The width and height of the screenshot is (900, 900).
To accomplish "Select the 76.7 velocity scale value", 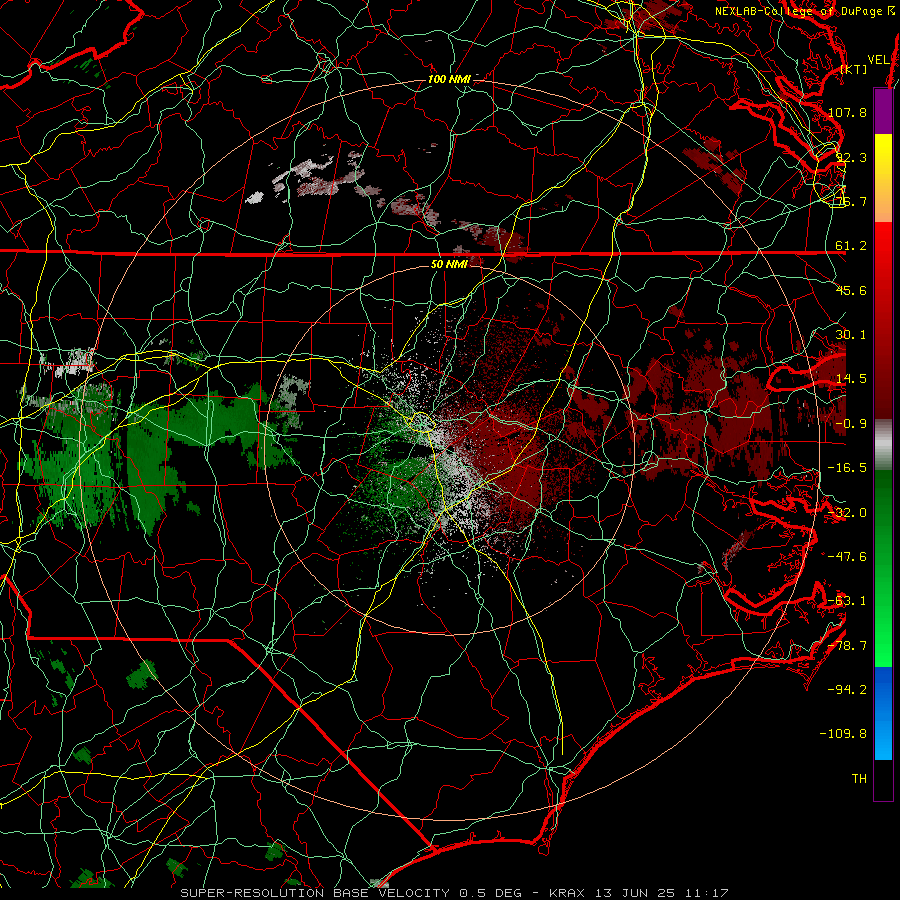I will tap(851, 201).
